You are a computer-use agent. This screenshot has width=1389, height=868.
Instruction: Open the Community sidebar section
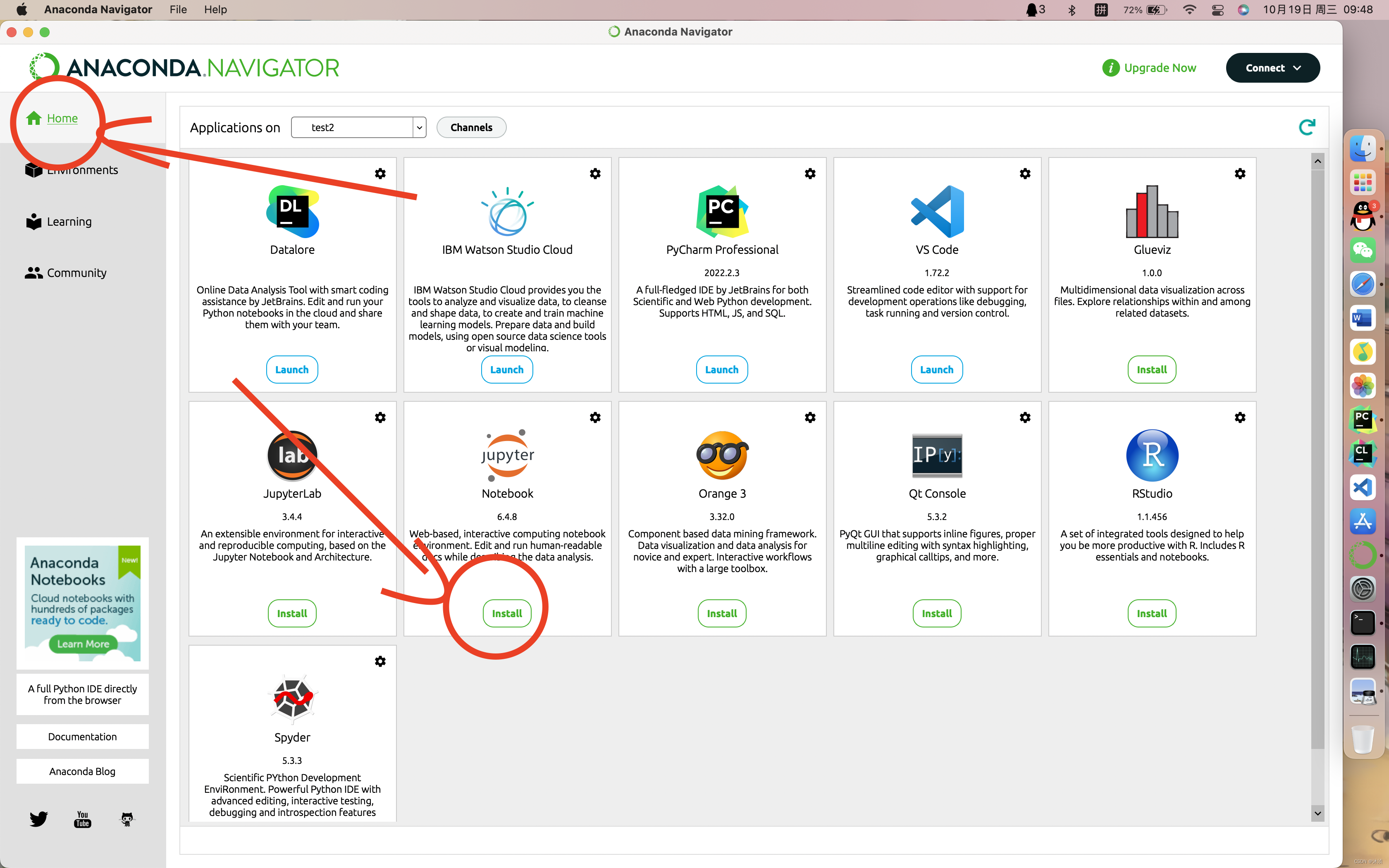pos(76,273)
